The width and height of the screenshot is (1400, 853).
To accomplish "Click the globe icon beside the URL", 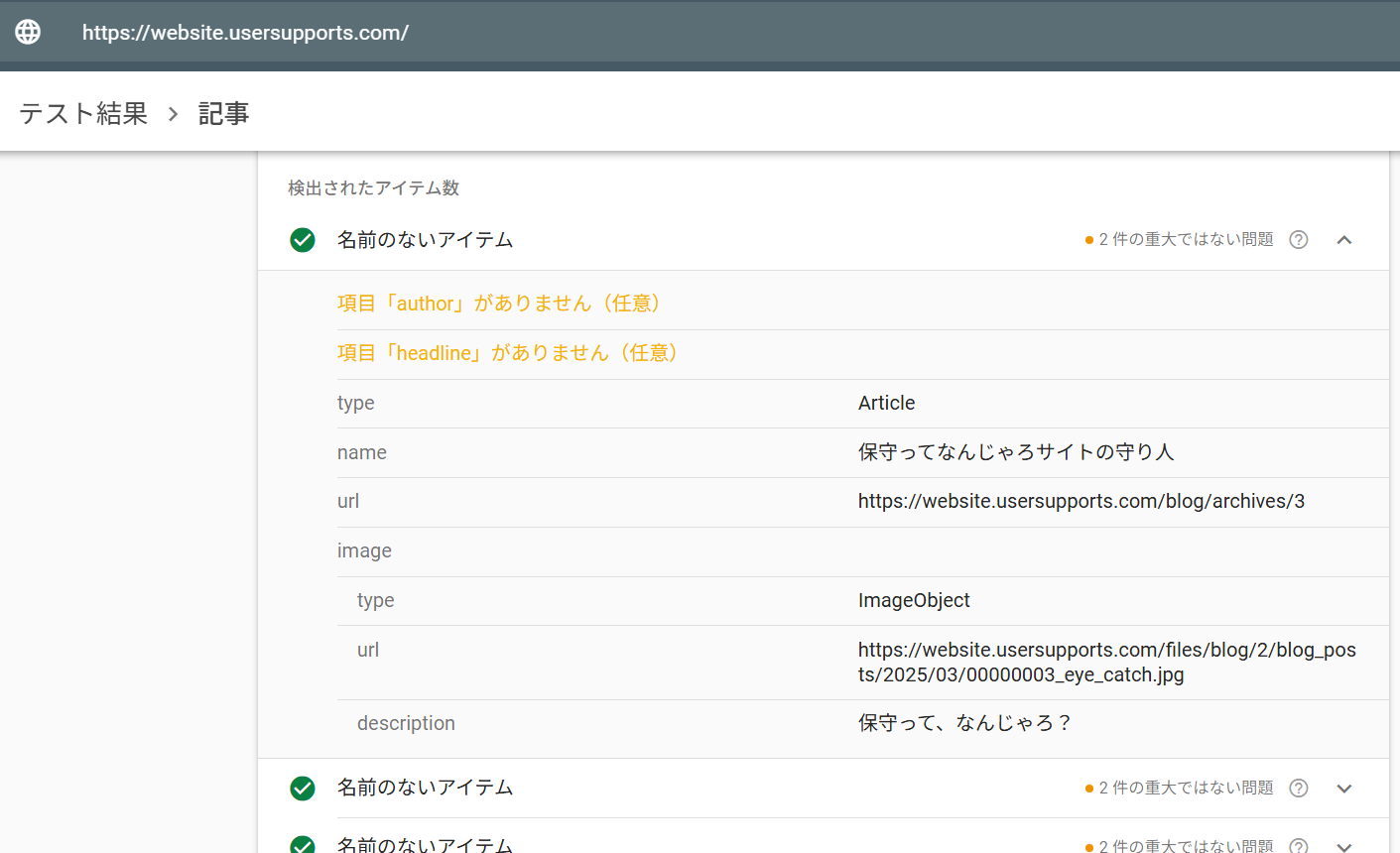I will click(x=28, y=32).
